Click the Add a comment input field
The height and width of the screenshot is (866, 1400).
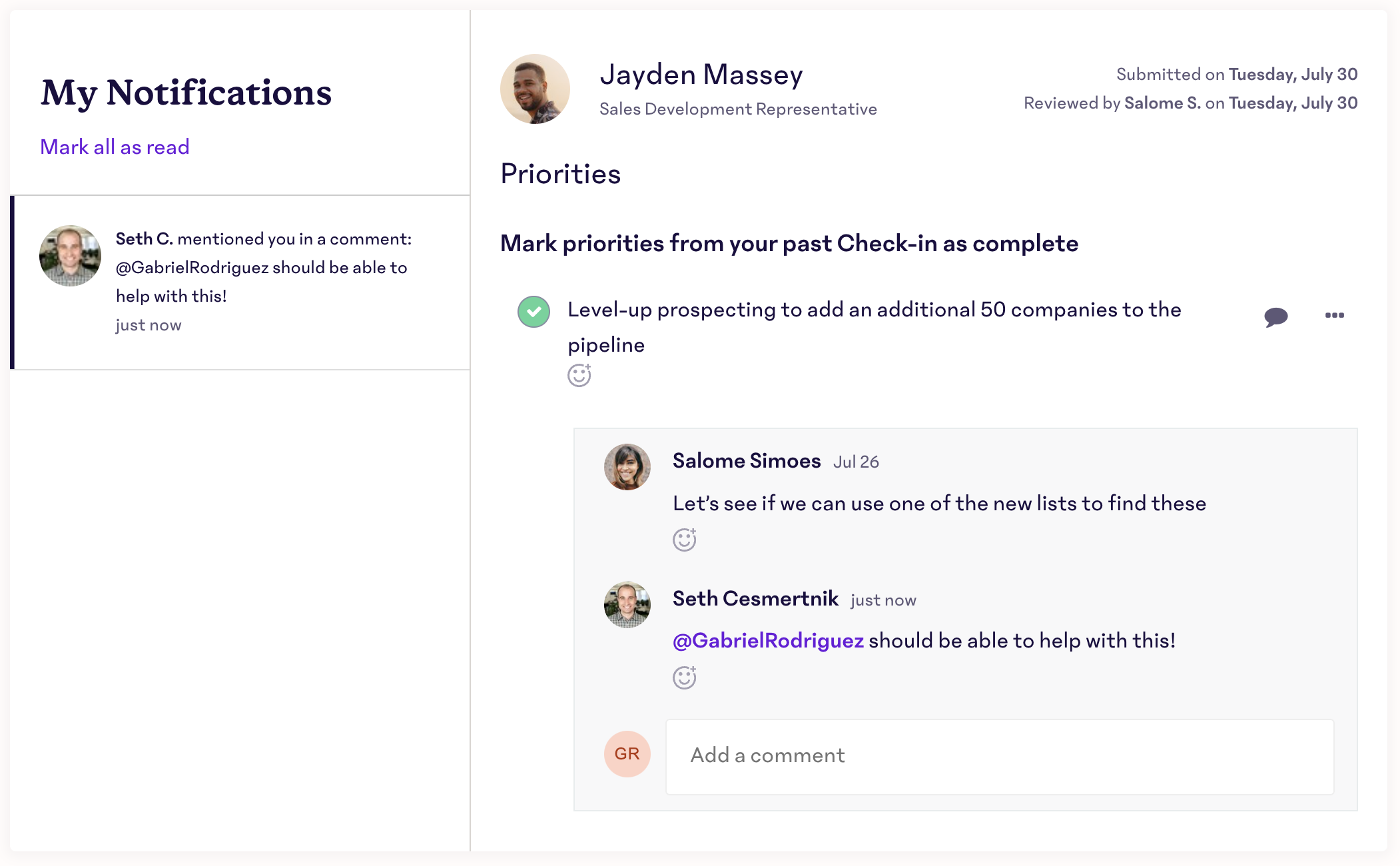pos(1001,755)
